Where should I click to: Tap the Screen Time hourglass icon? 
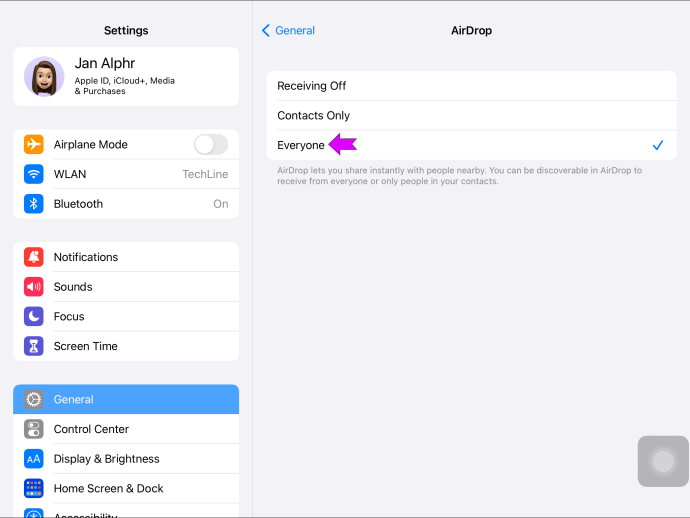click(x=34, y=346)
